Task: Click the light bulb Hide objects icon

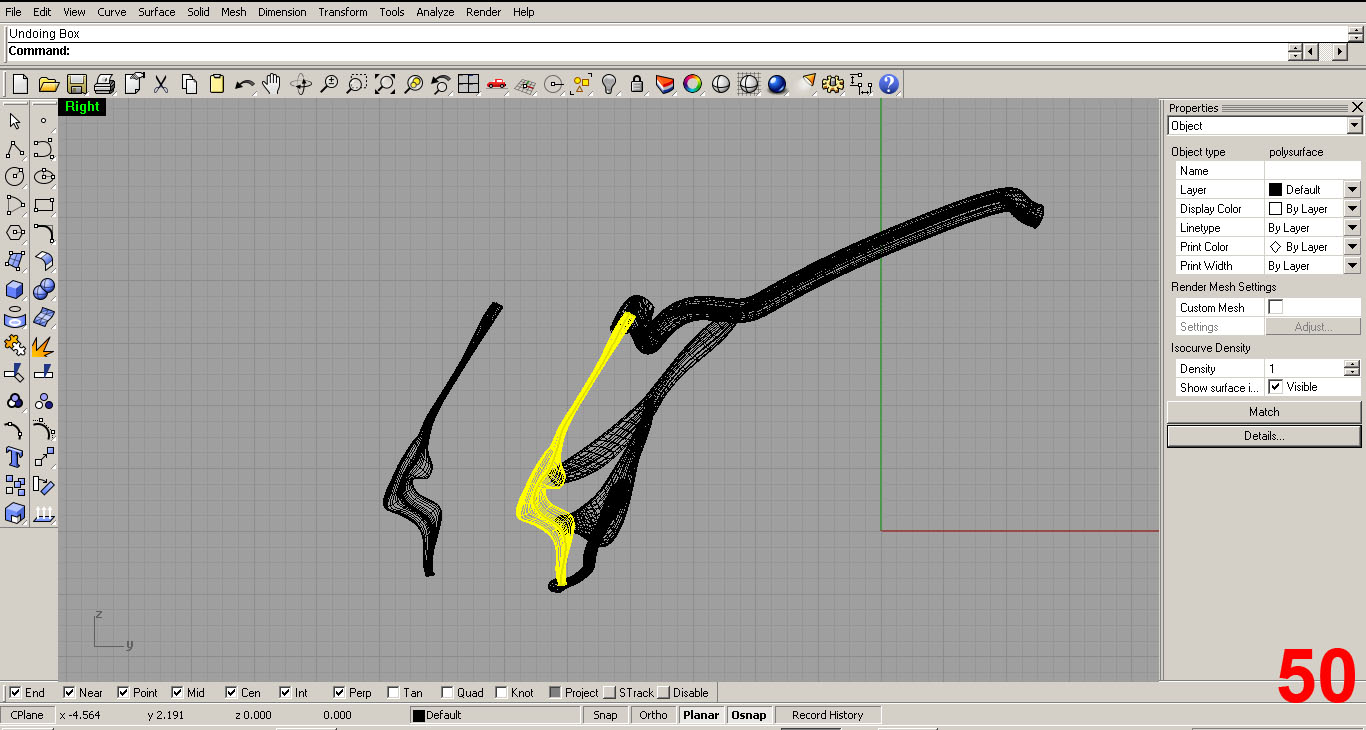Action: click(608, 84)
